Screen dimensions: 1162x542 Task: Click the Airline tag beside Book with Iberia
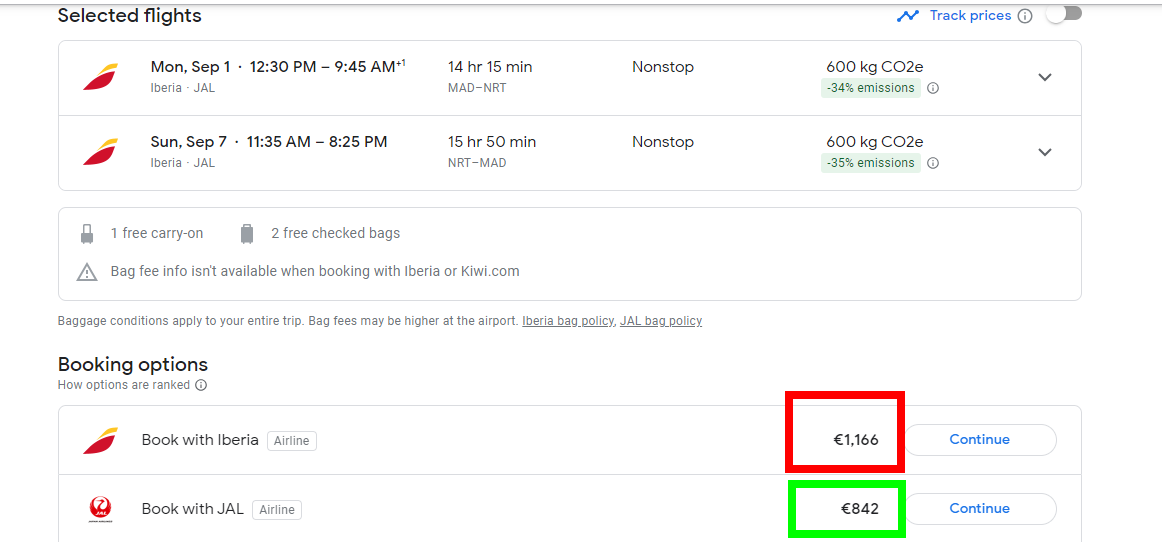(x=291, y=441)
